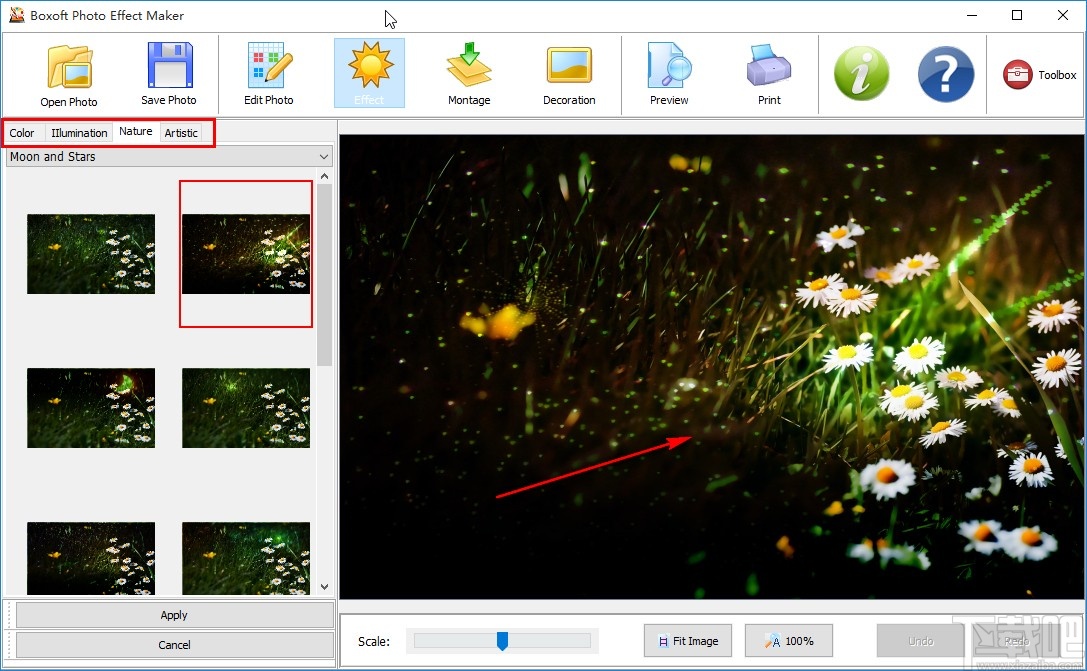
Task: Open the green info about icon
Action: point(861,73)
